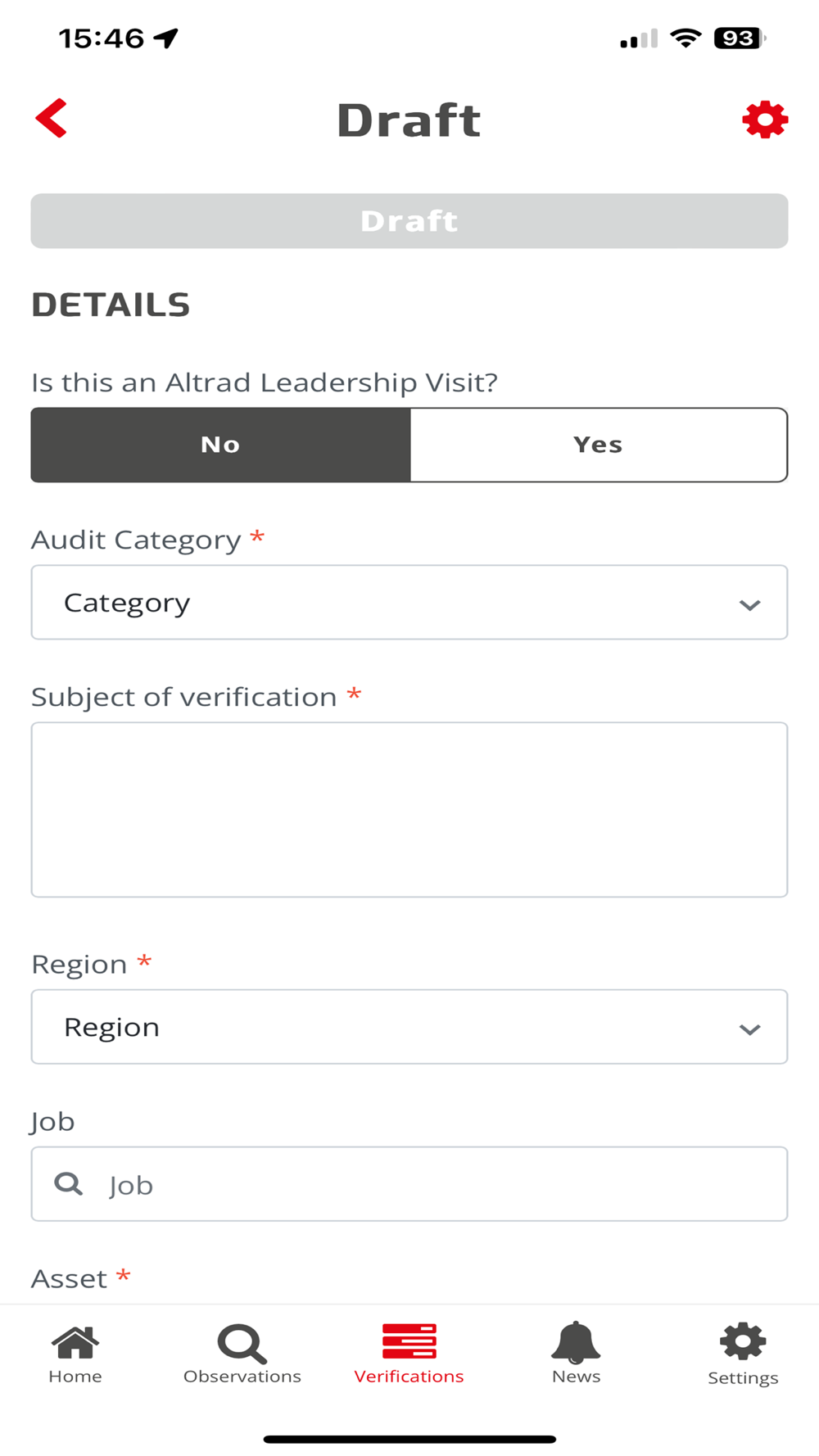Tap the Observations magnifier icon
This screenshot has width=819, height=1456.
(242, 1344)
